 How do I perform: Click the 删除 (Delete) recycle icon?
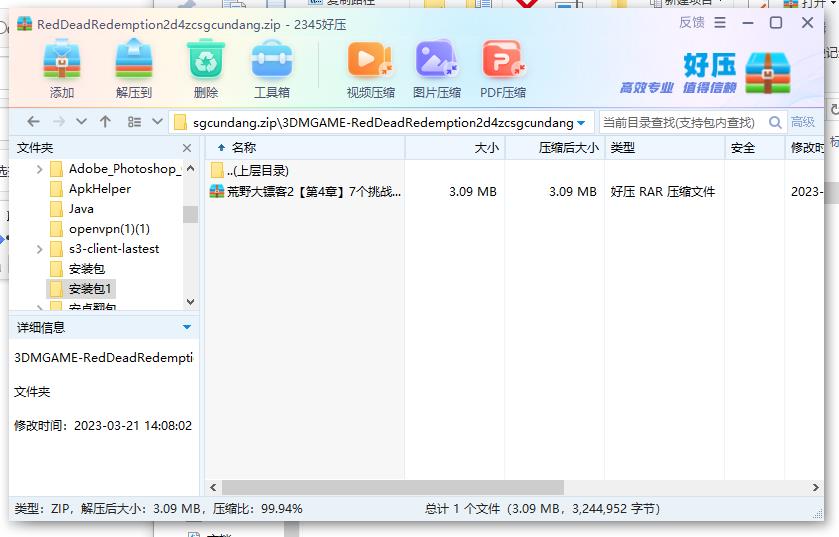[206, 62]
